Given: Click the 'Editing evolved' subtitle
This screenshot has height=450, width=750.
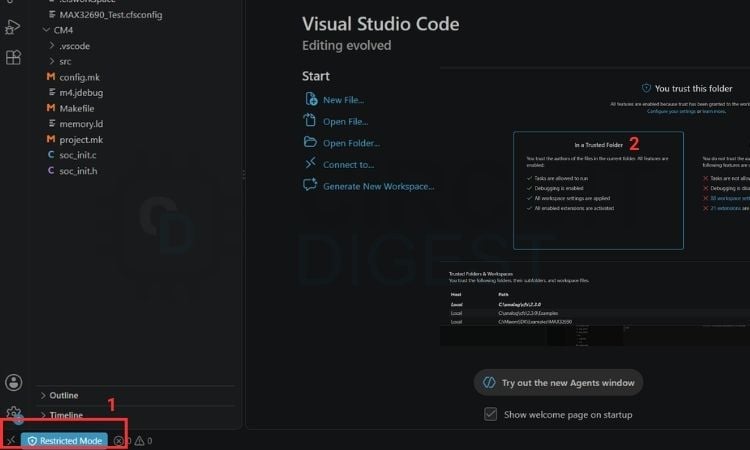Looking at the screenshot, I should click(346, 45).
